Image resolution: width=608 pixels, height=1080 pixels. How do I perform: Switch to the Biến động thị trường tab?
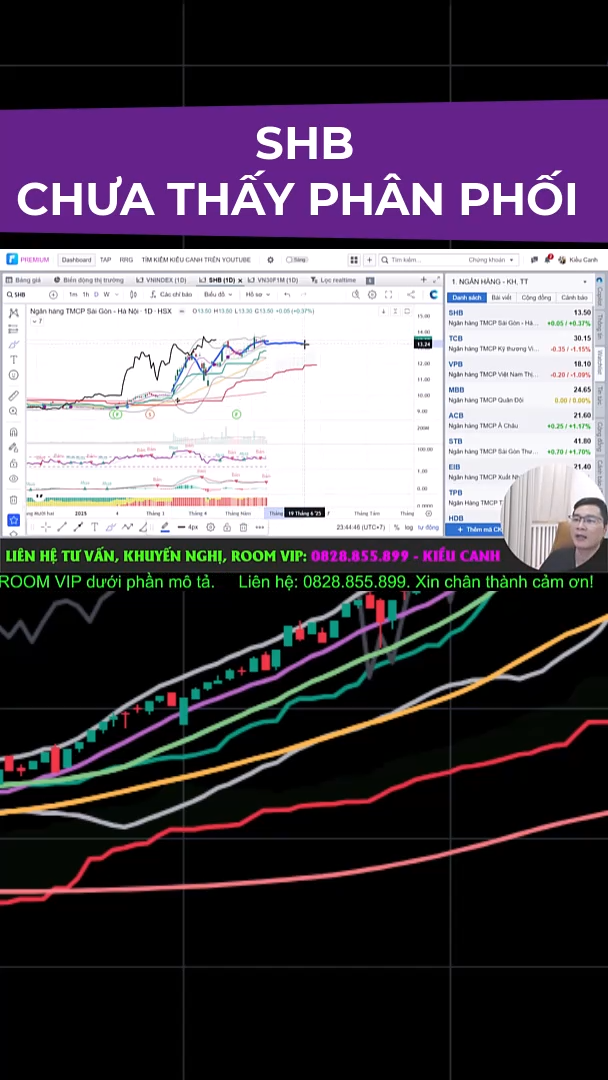click(x=89, y=280)
